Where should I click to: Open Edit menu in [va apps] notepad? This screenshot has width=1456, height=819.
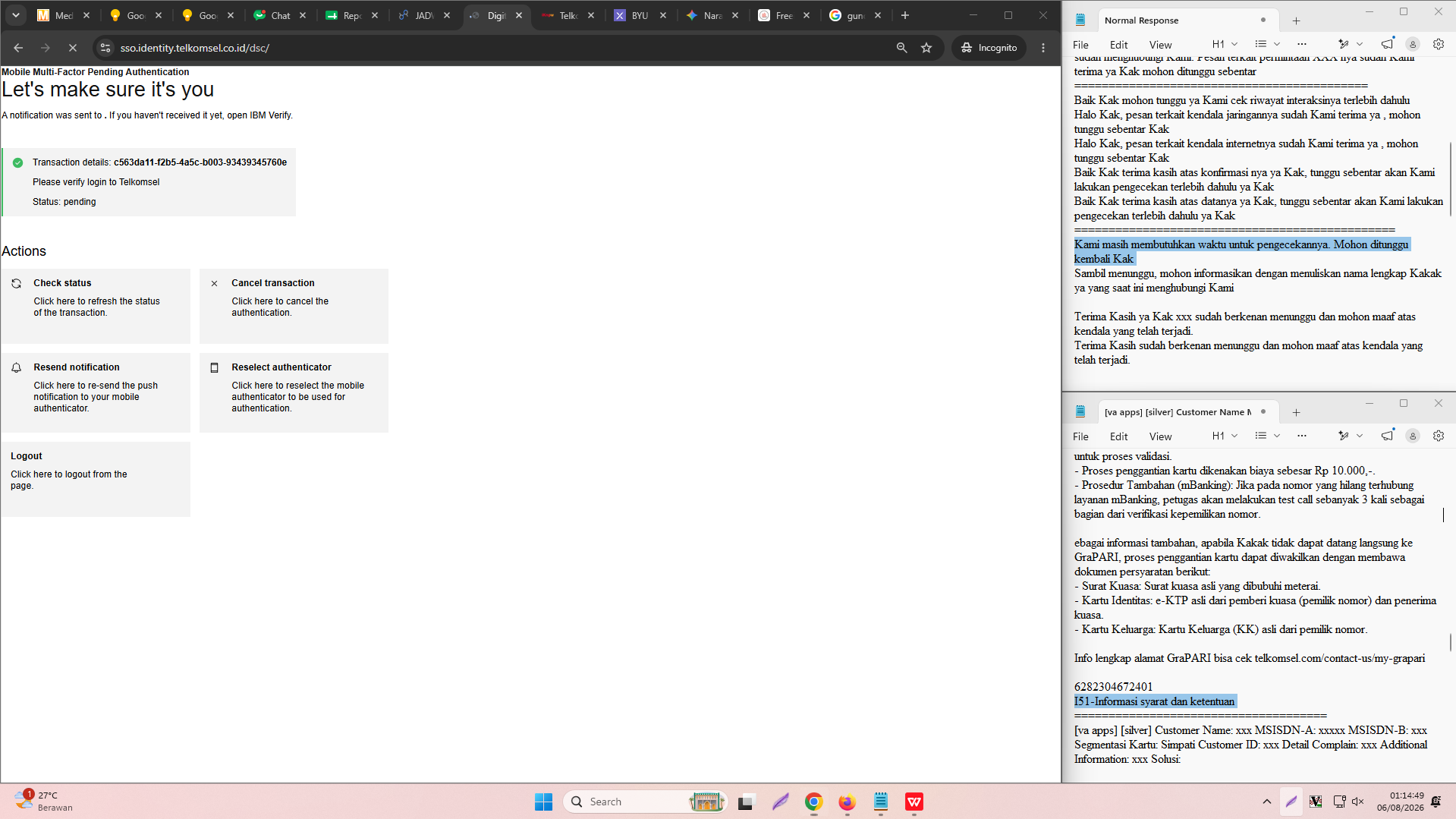[x=1118, y=436]
